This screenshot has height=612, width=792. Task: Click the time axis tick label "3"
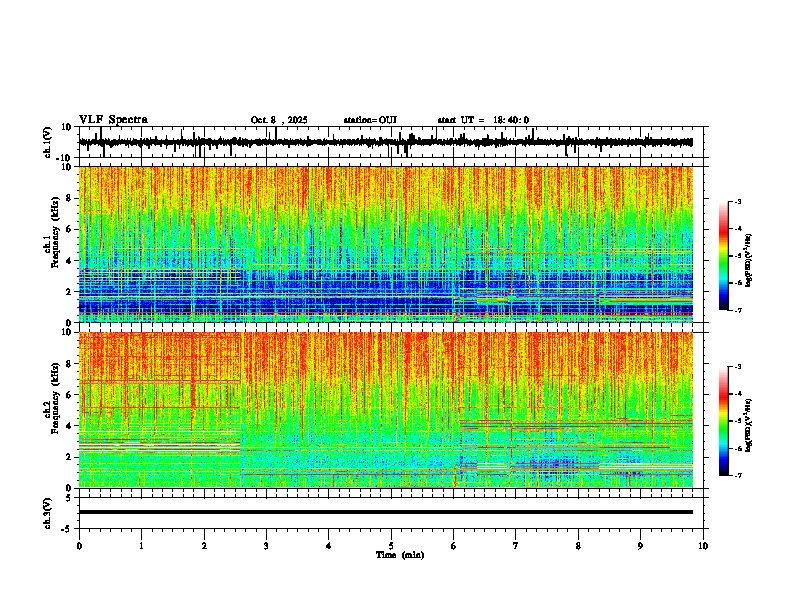266,546
